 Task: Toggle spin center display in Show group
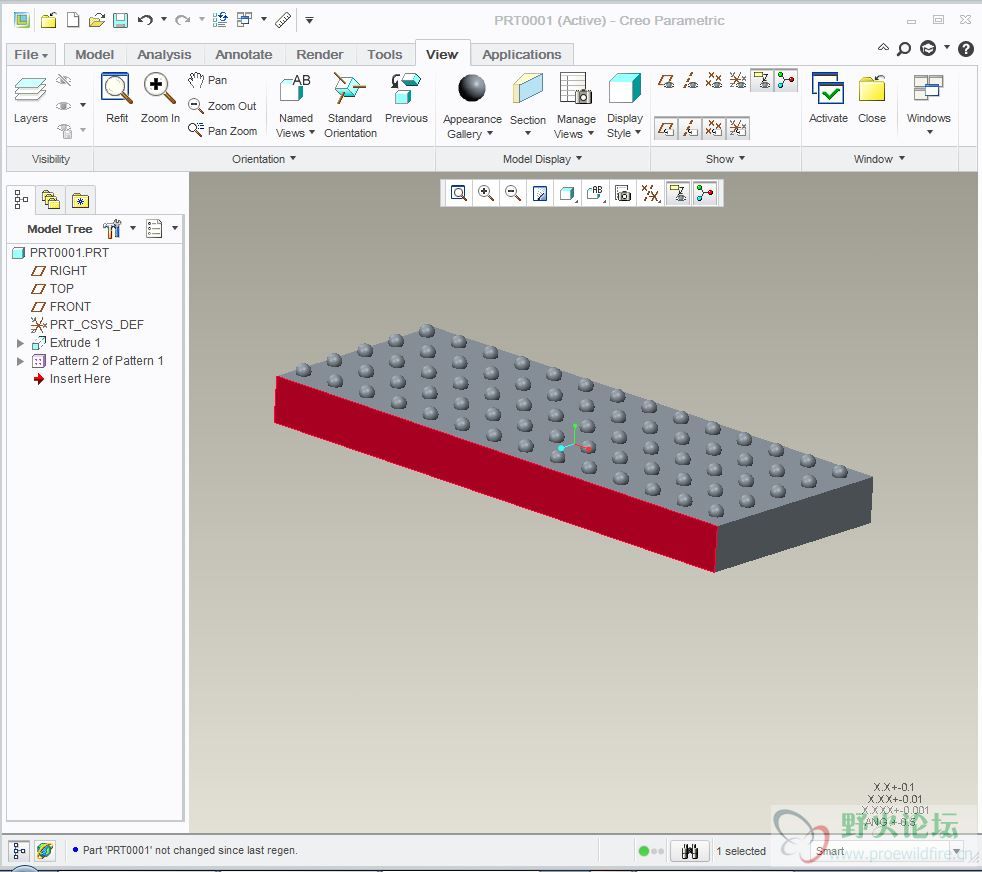786,80
